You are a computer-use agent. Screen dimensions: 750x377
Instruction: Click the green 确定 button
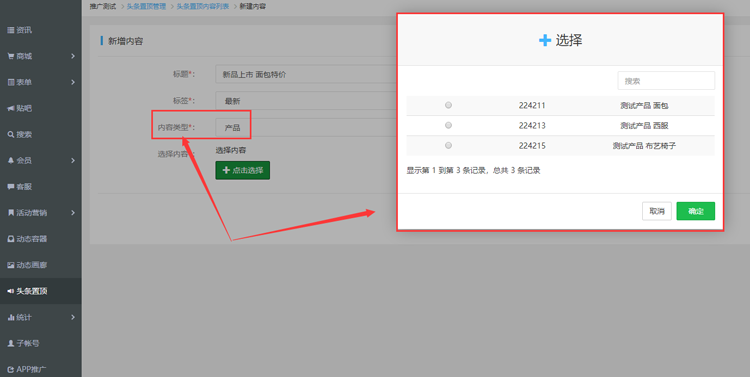coord(695,211)
